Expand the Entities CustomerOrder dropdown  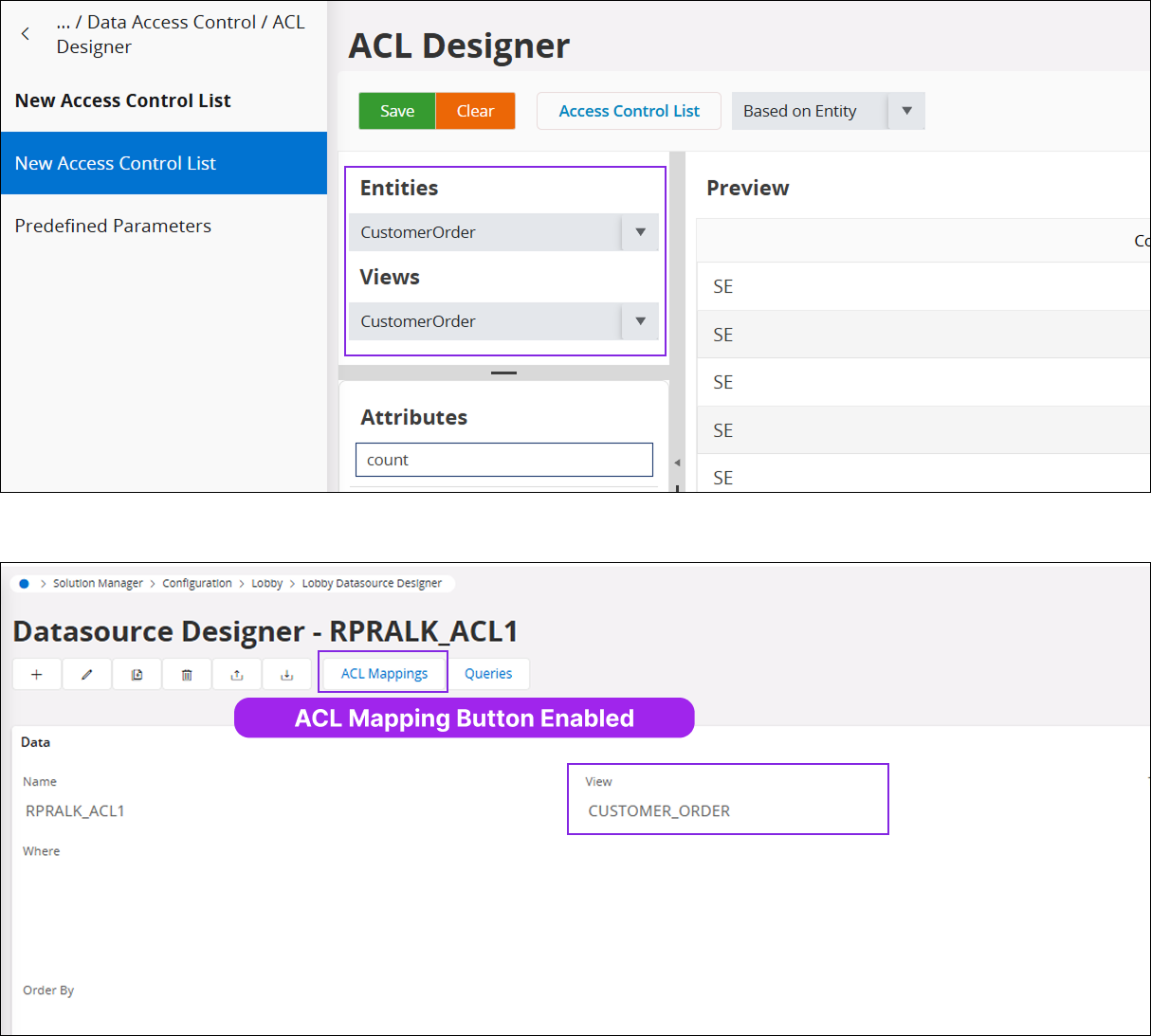(x=640, y=232)
